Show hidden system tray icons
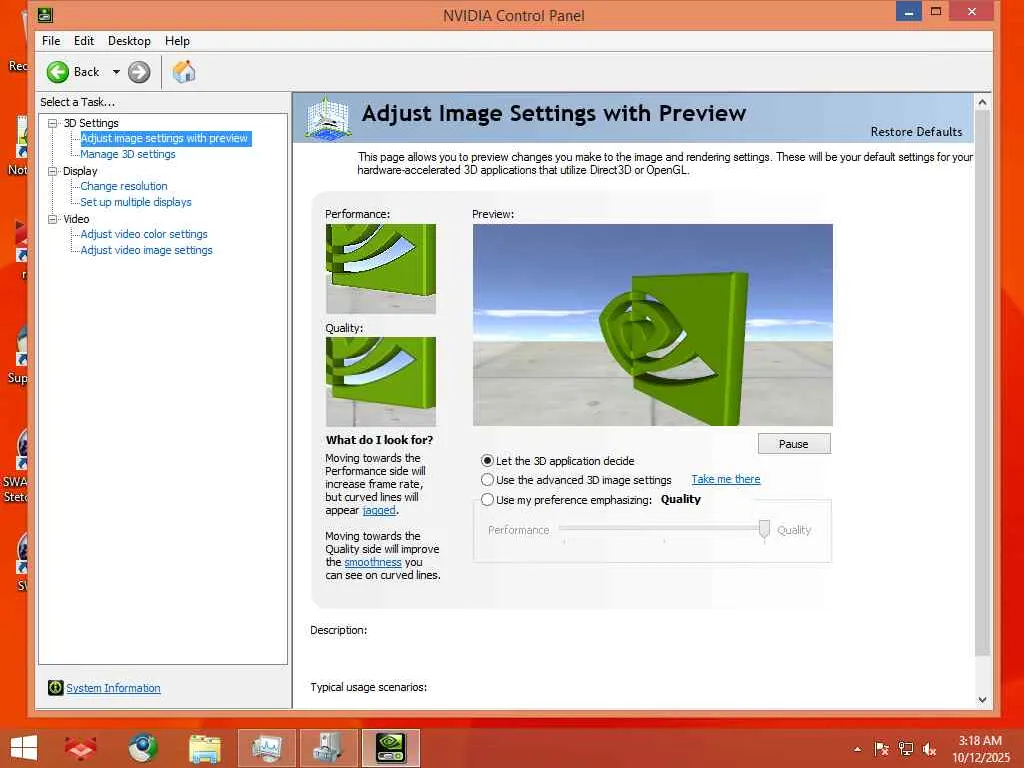Image resolution: width=1024 pixels, height=768 pixels. coord(857,749)
